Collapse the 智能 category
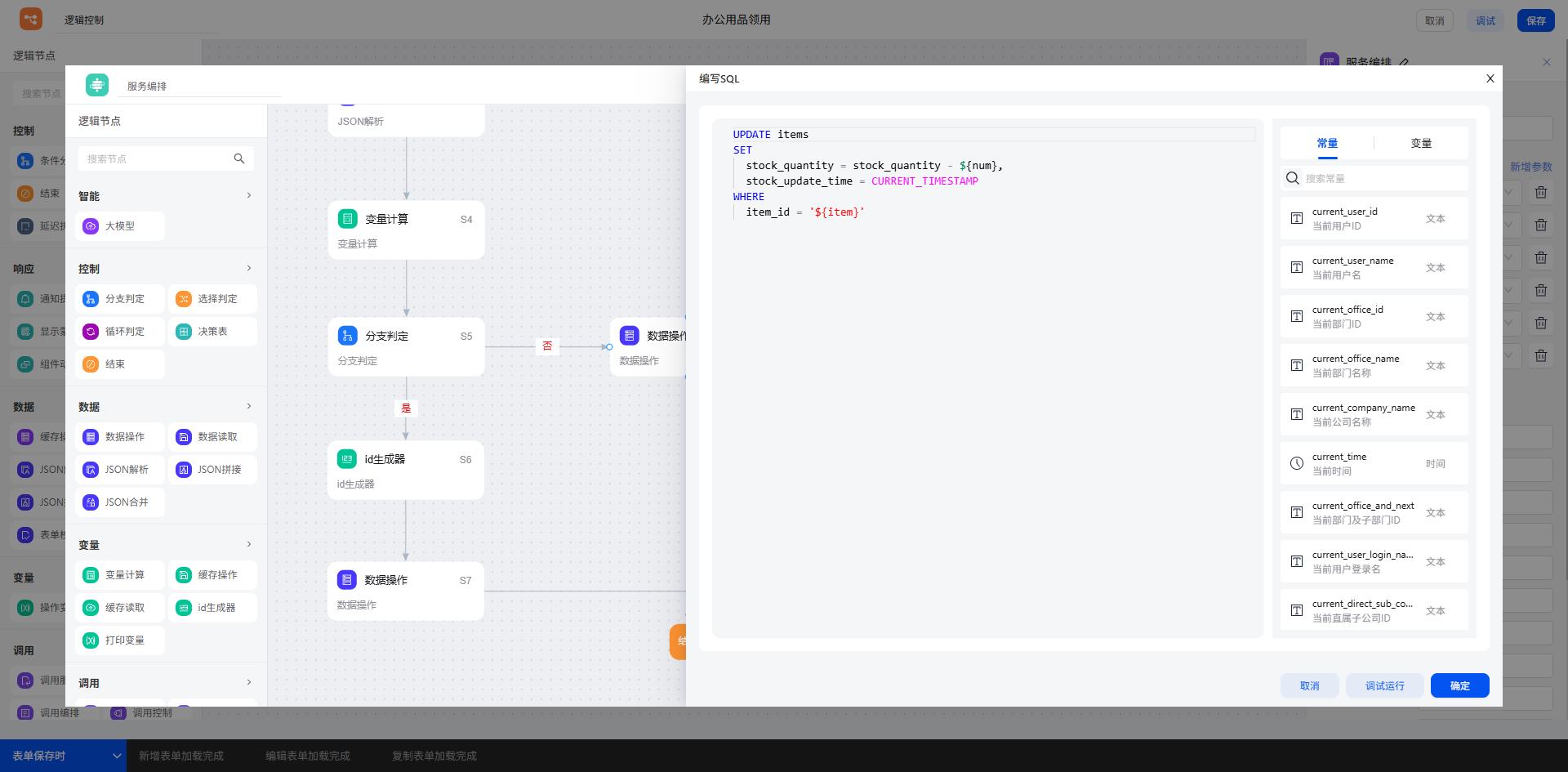 pos(249,195)
